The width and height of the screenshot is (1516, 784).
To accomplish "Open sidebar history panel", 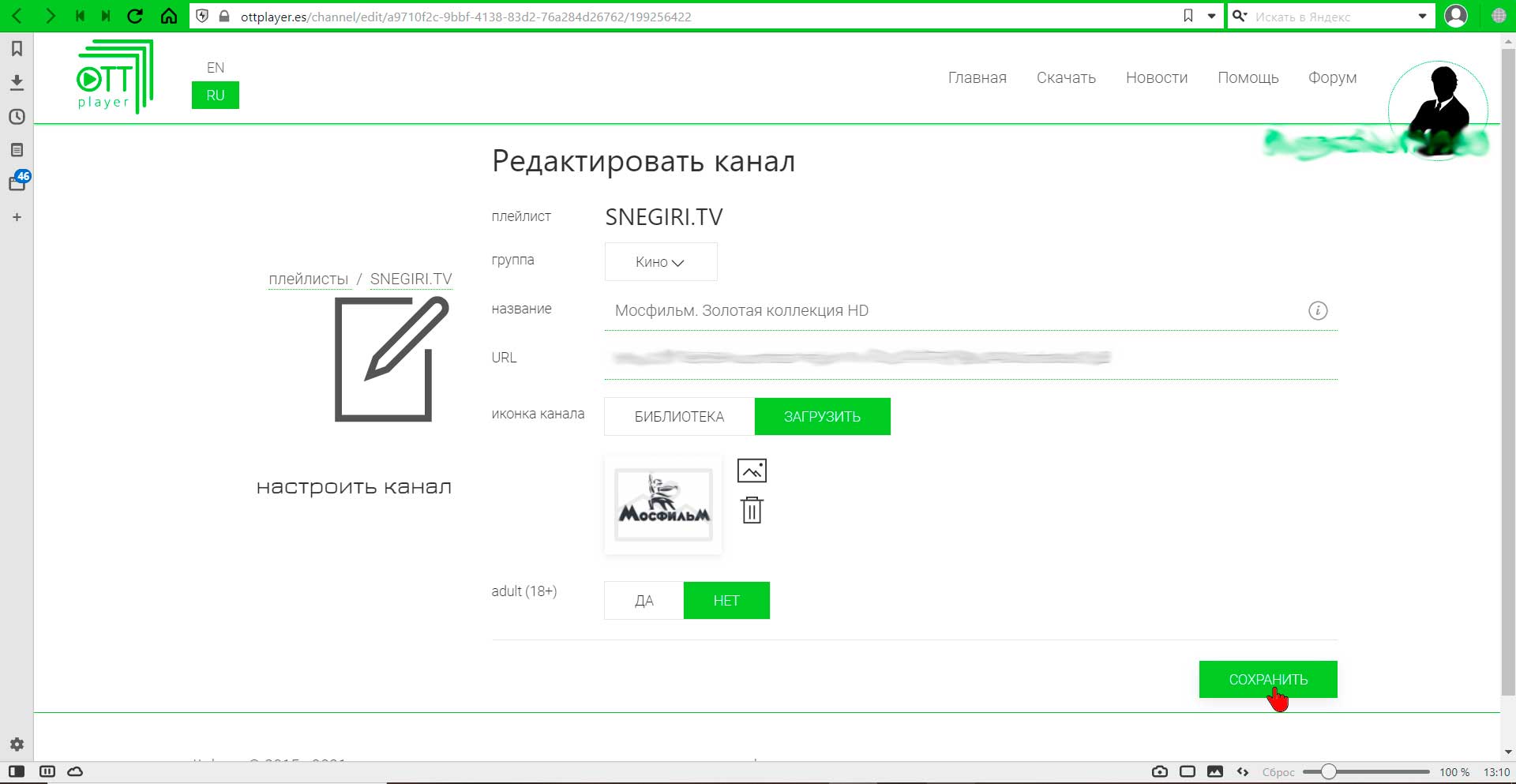I will point(17,116).
